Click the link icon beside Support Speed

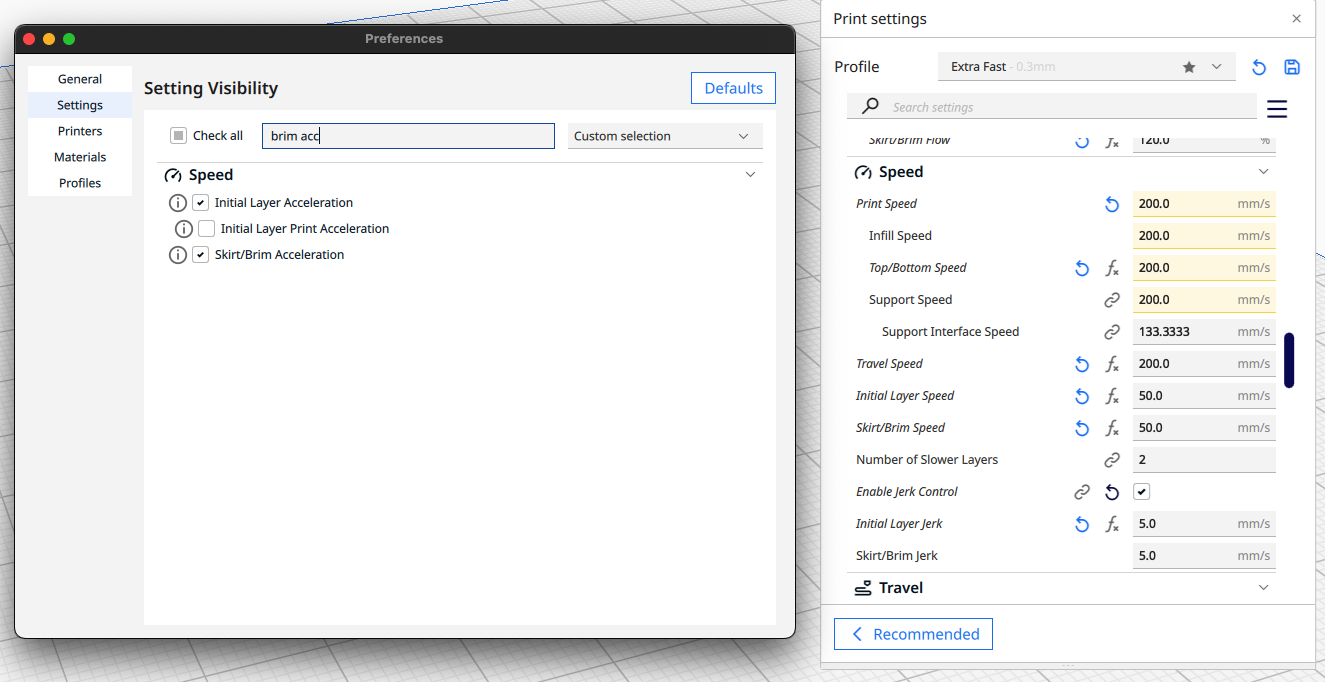(x=1112, y=299)
